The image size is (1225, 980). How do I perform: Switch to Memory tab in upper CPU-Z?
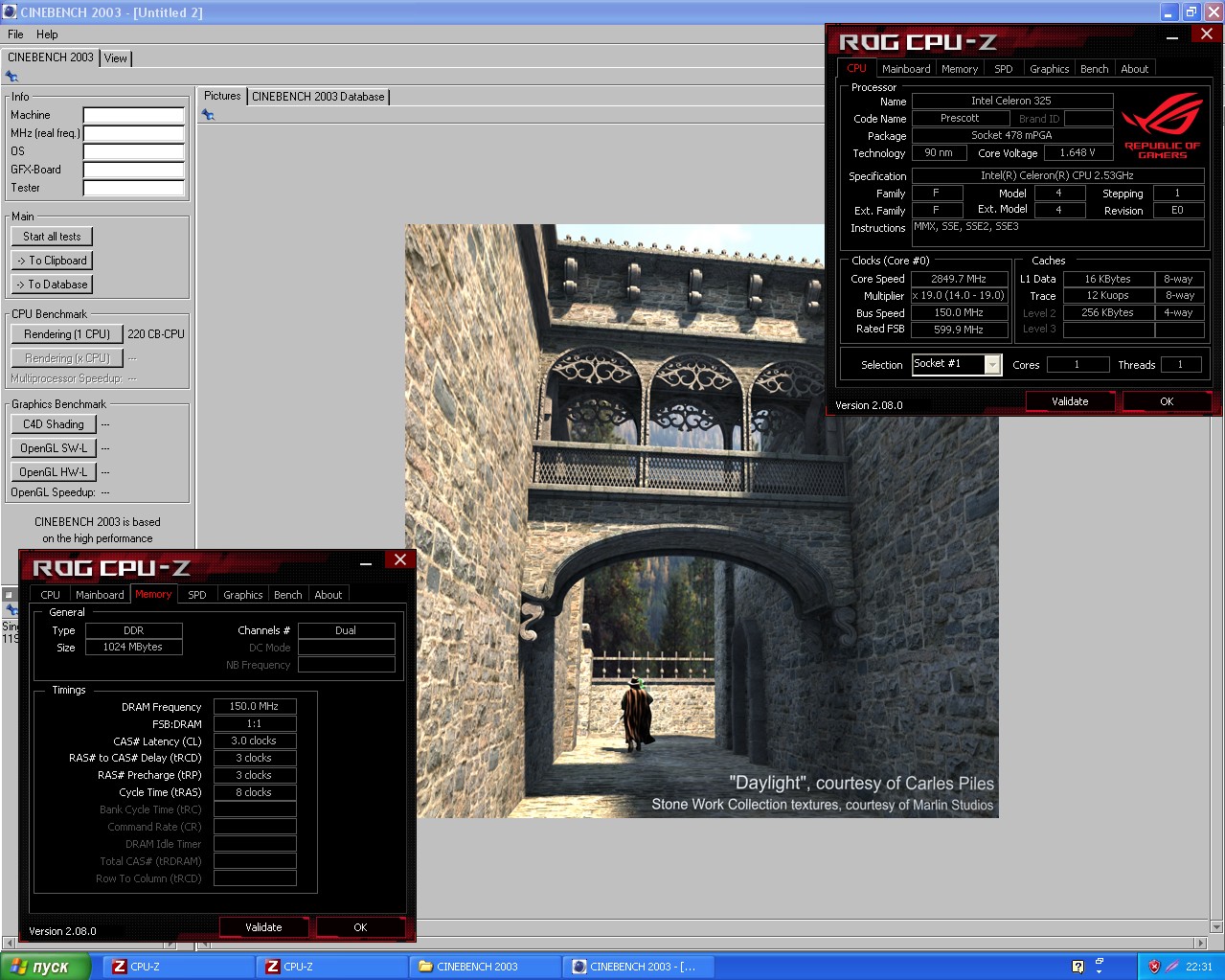pos(960,69)
